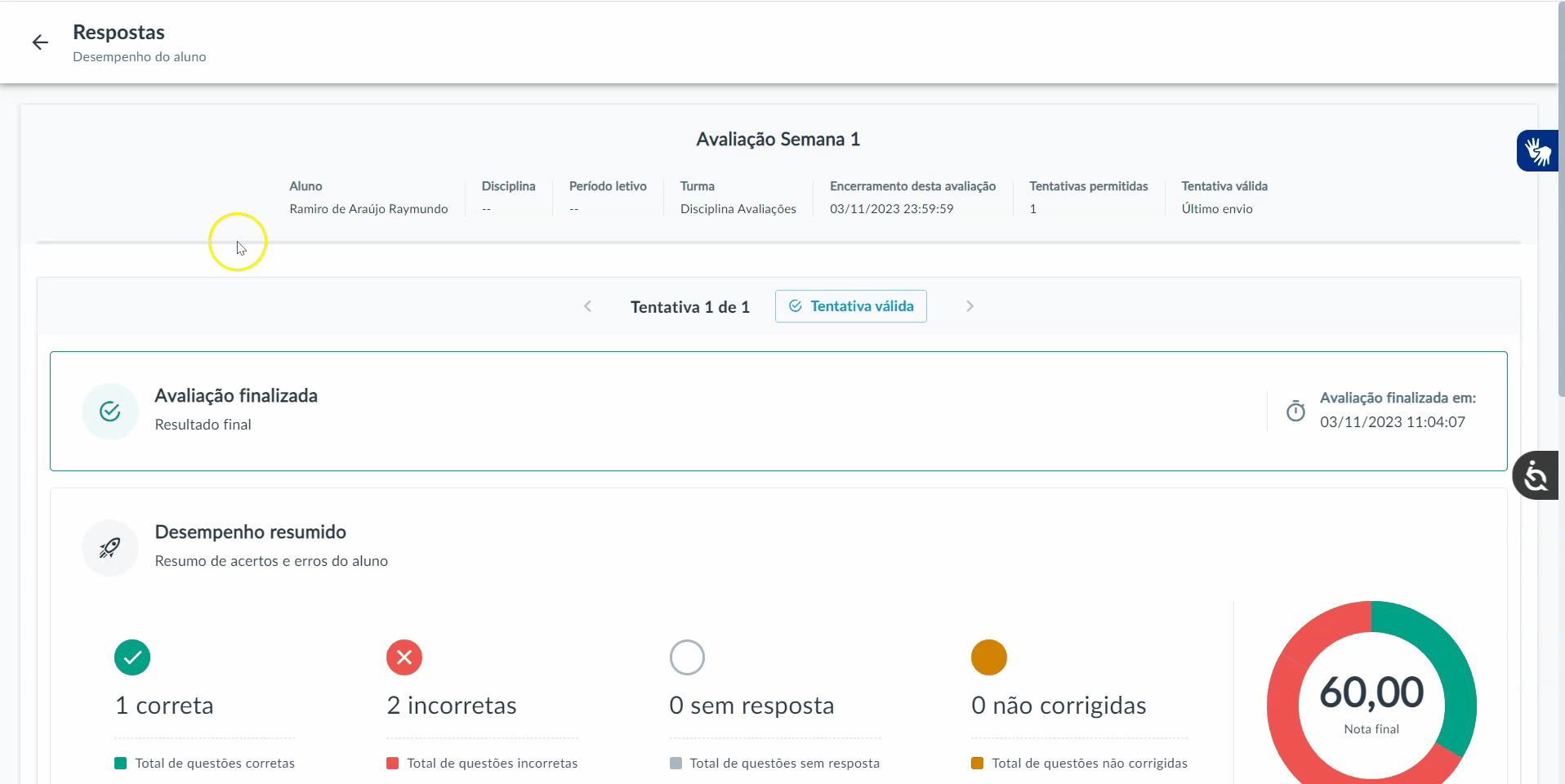Click the Respostas page title
The width and height of the screenshot is (1565, 784).
[118, 33]
